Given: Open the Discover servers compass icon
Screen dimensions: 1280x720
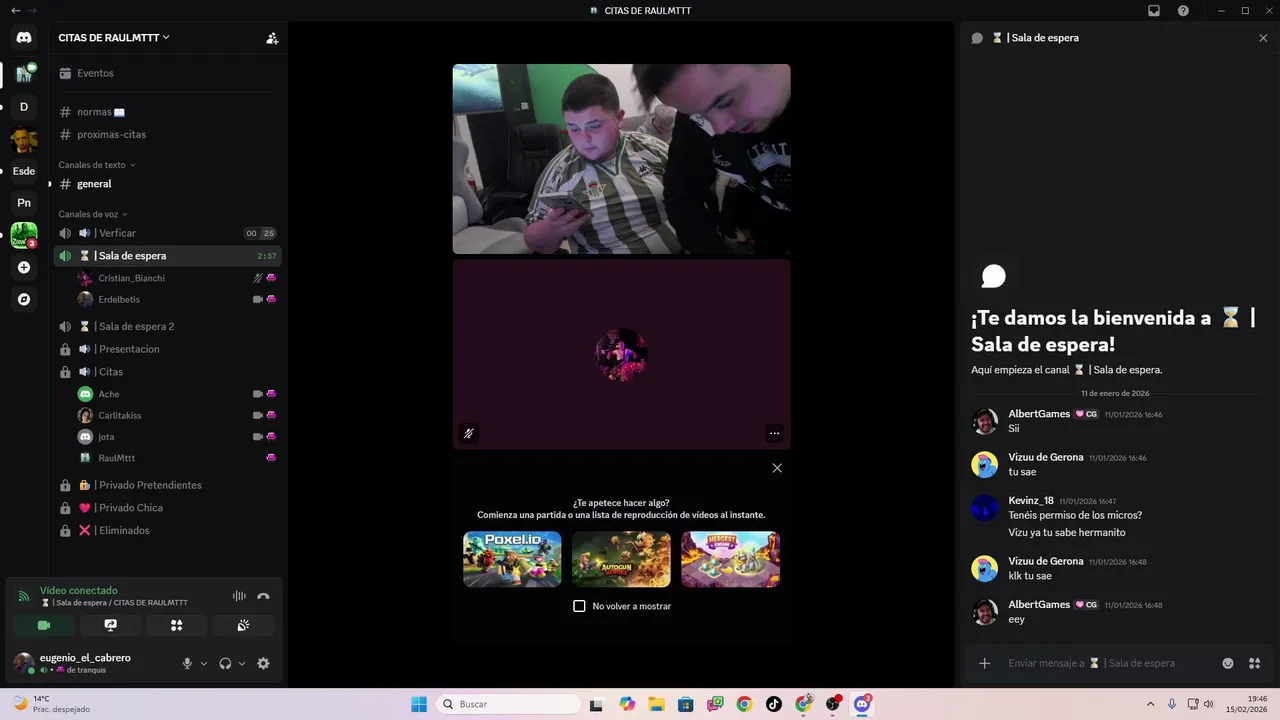Looking at the screenshot, I should (x=24, y=299).
